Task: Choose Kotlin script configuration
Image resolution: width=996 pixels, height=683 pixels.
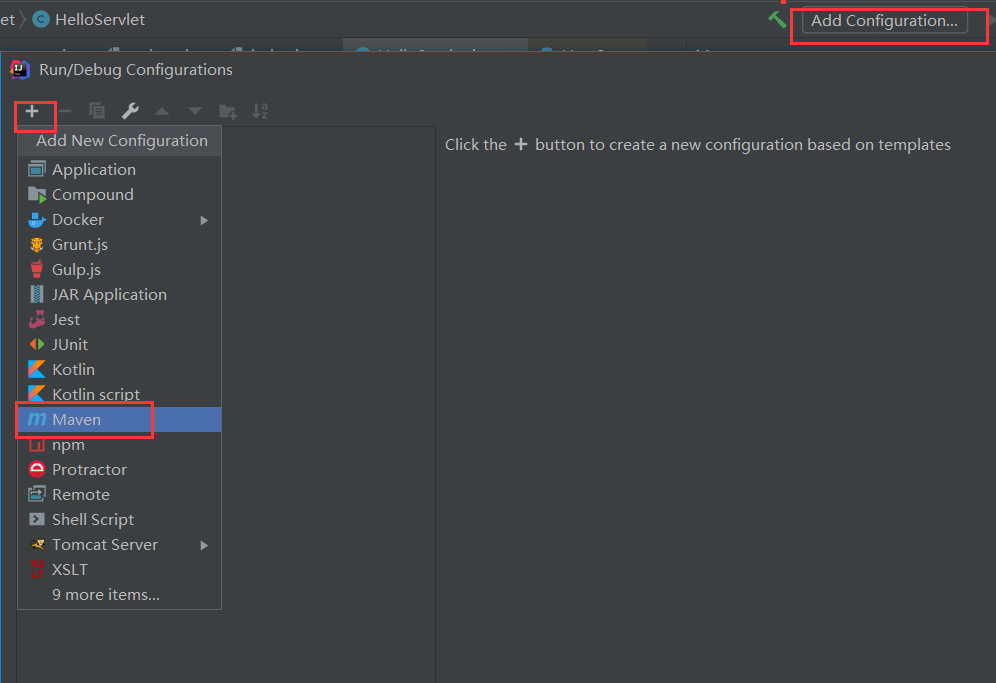Action: click(119, 395)
